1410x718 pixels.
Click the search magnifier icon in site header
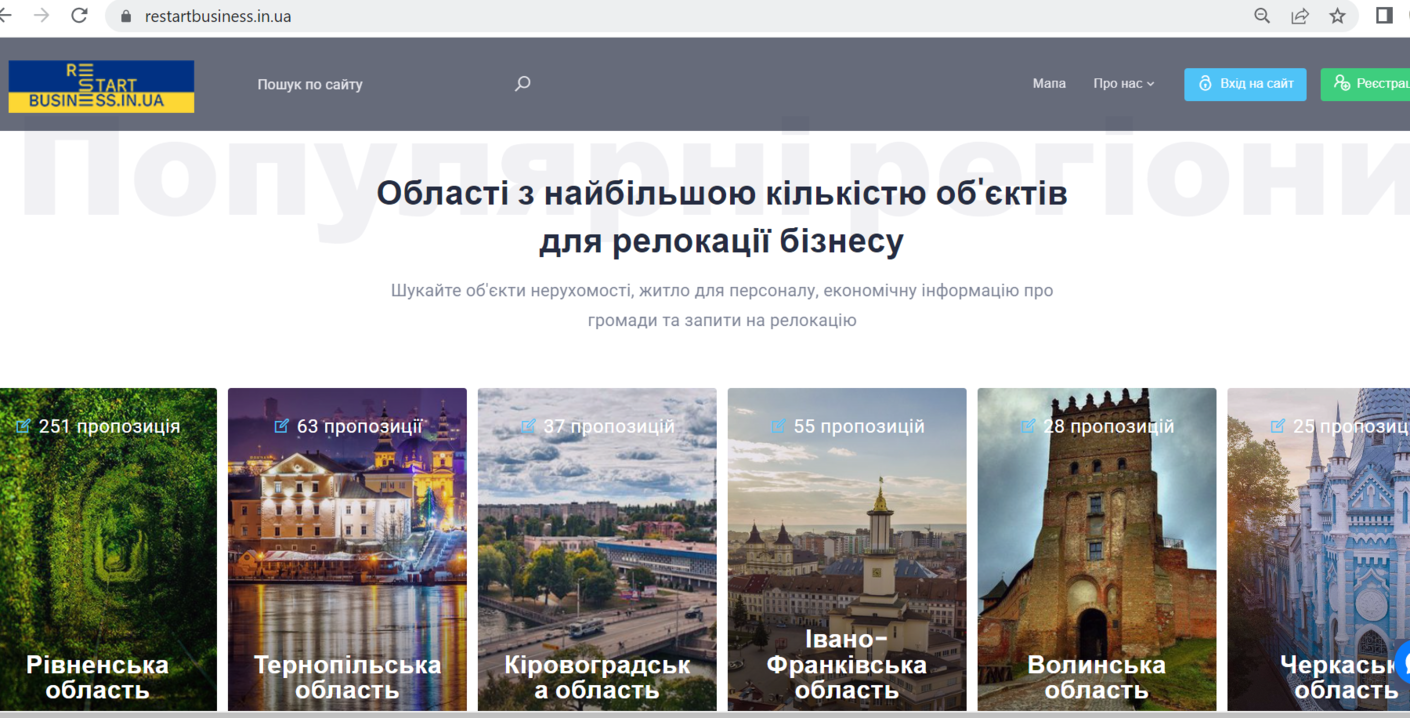tap(522, 84)
